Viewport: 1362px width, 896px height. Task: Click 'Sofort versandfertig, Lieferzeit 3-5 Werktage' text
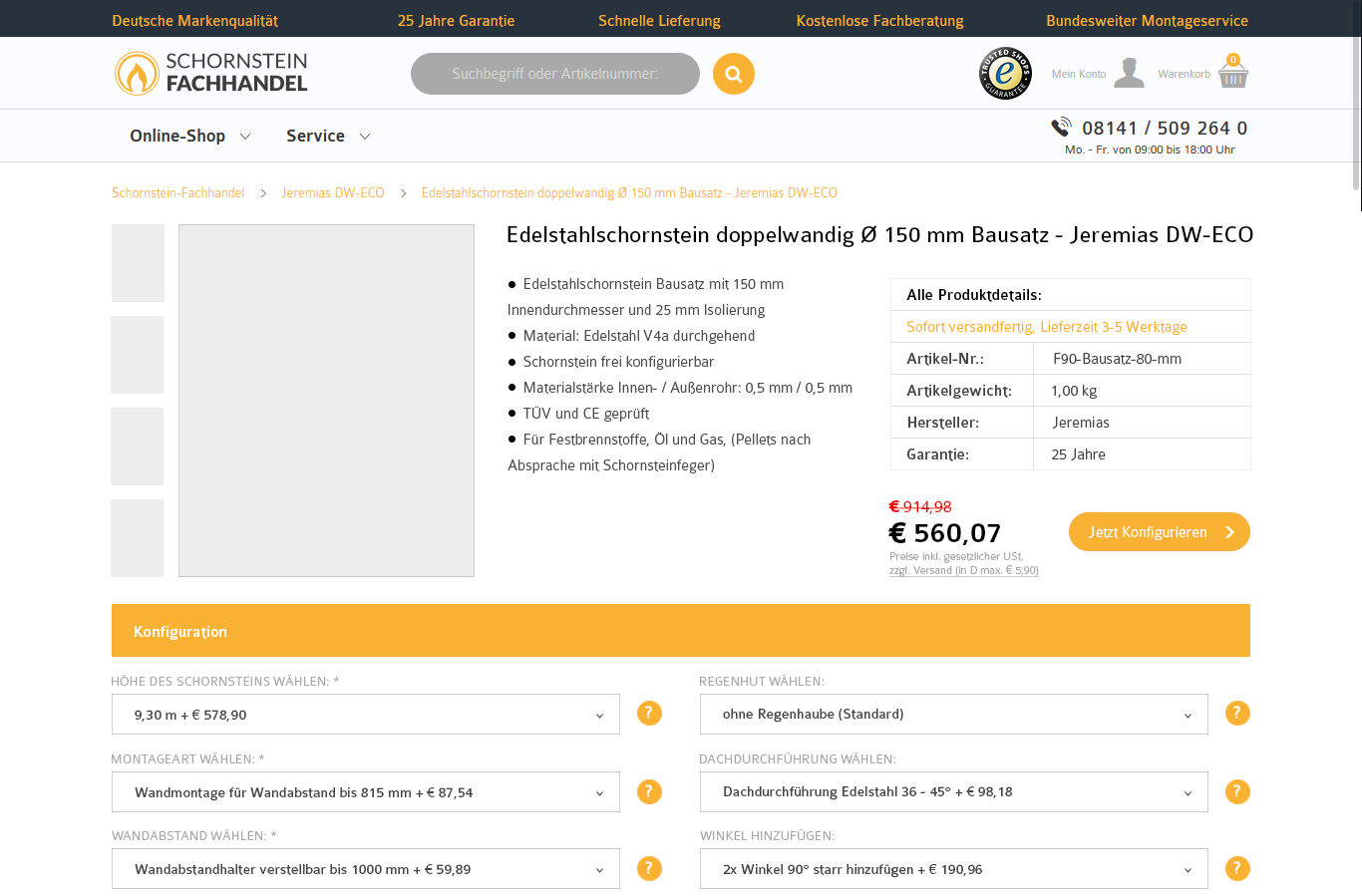(1047, 327)
